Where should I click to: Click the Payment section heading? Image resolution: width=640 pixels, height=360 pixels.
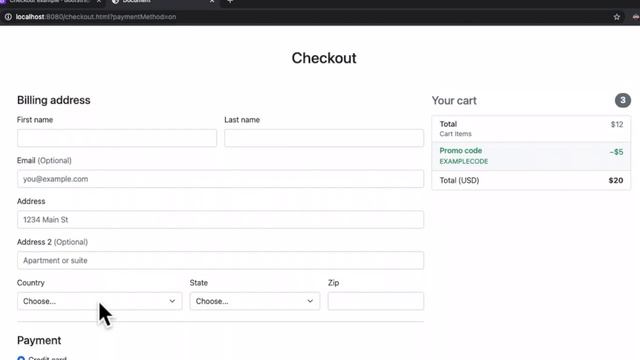(x=39, y=340)
